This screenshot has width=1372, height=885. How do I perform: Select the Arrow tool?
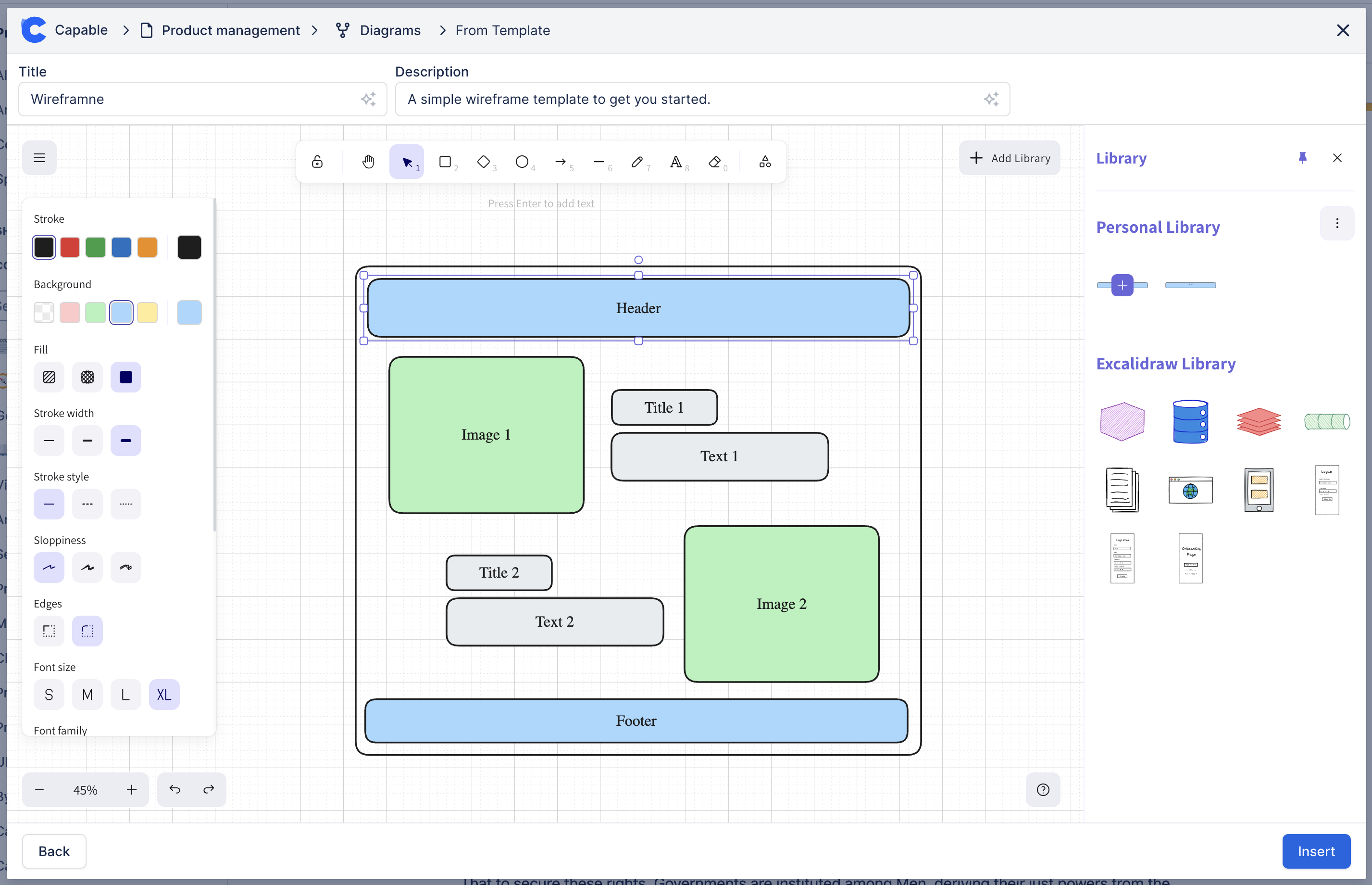click(x=561, y=162)
